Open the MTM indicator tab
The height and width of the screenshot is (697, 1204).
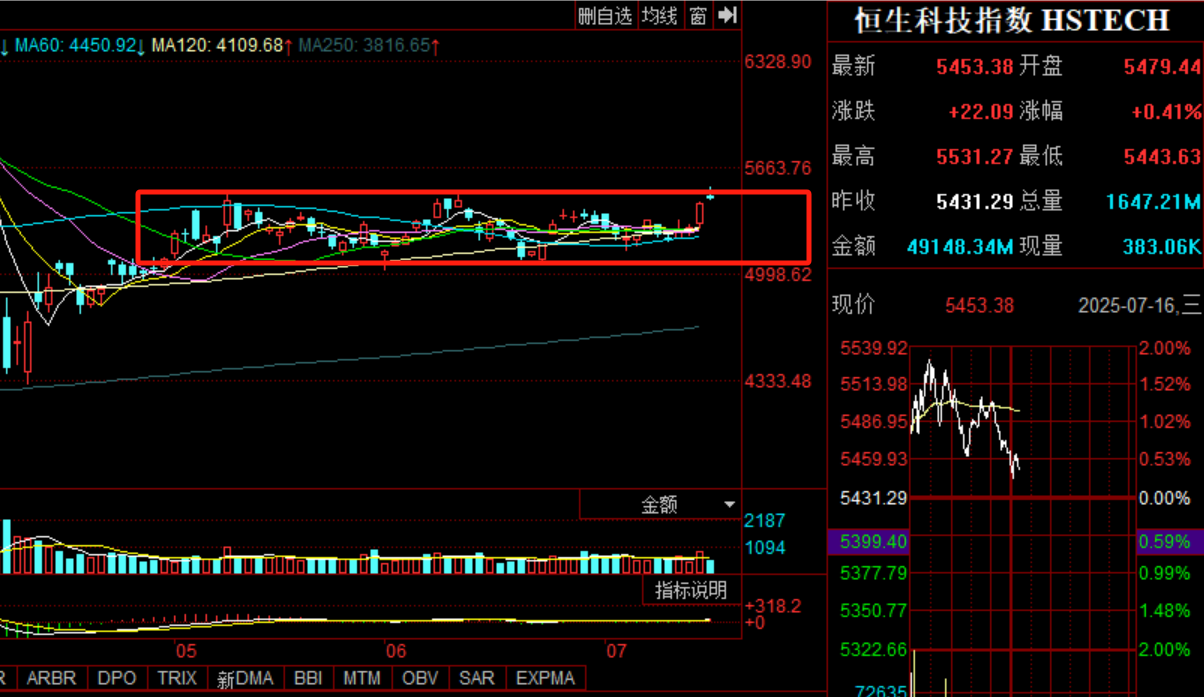pos(362,678)
